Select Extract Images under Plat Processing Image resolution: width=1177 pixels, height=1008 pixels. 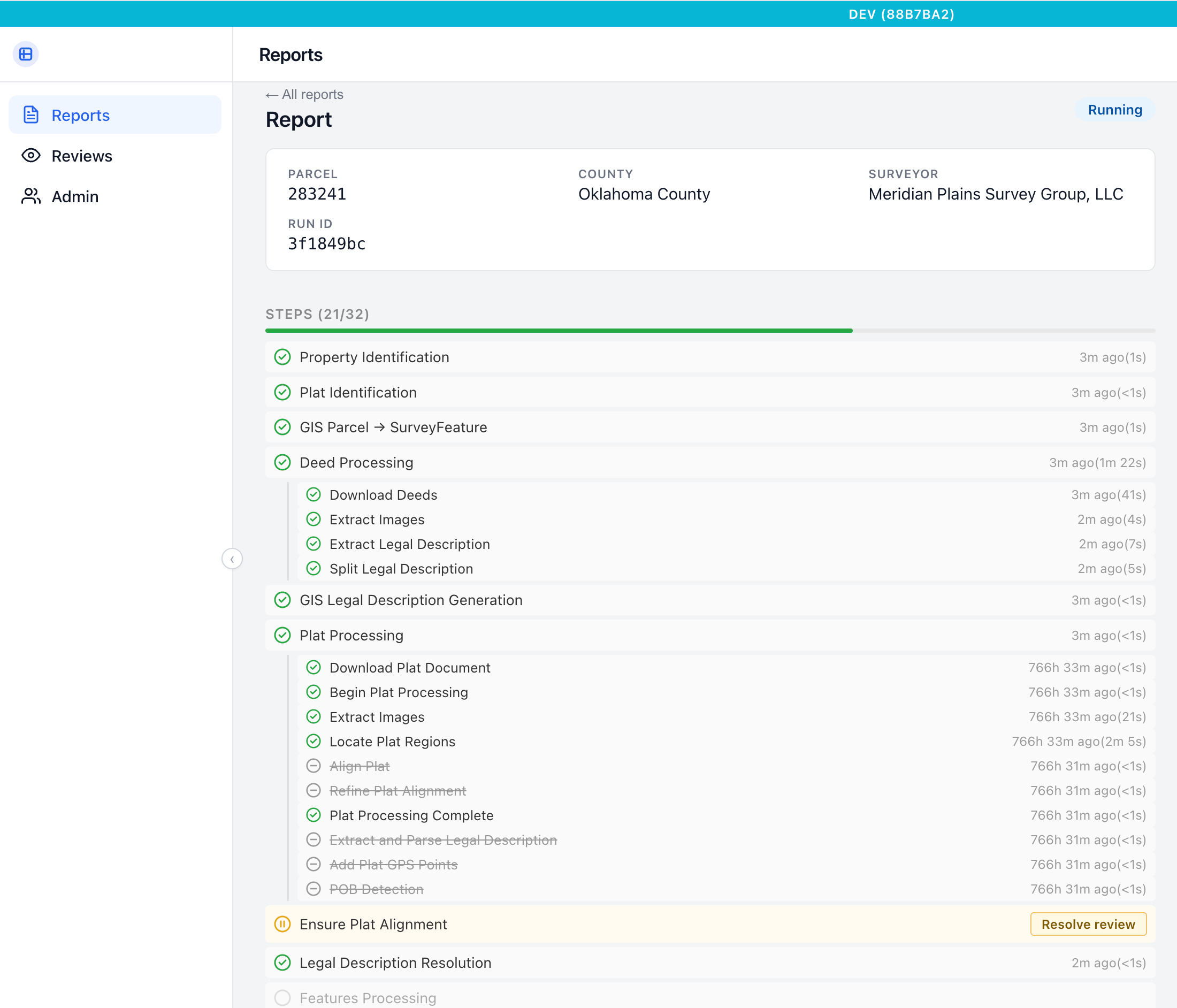tap(726, 717)
